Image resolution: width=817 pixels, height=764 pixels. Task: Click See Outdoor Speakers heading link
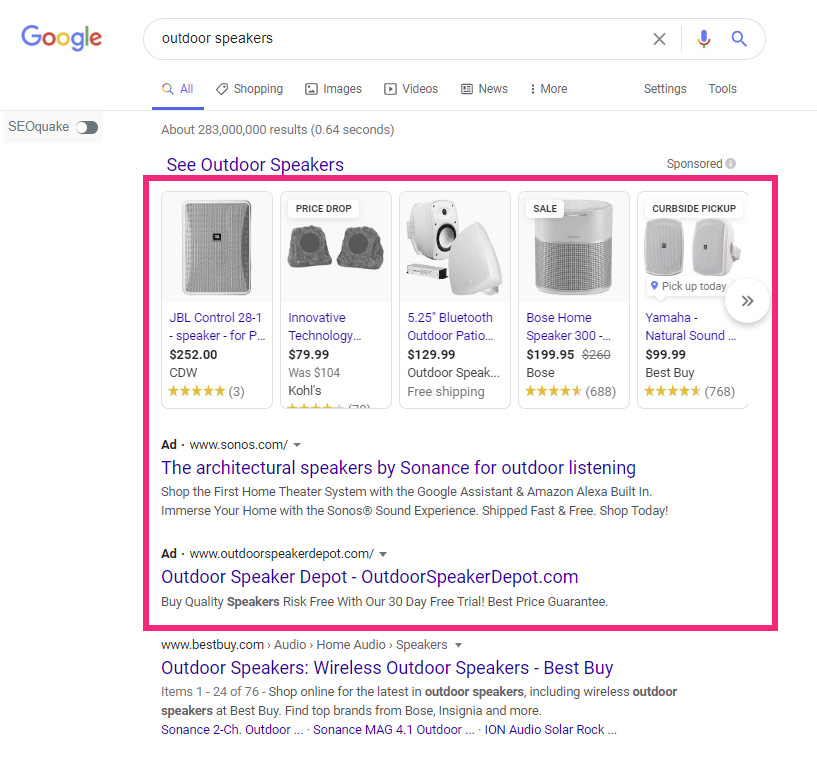point(255,165)
